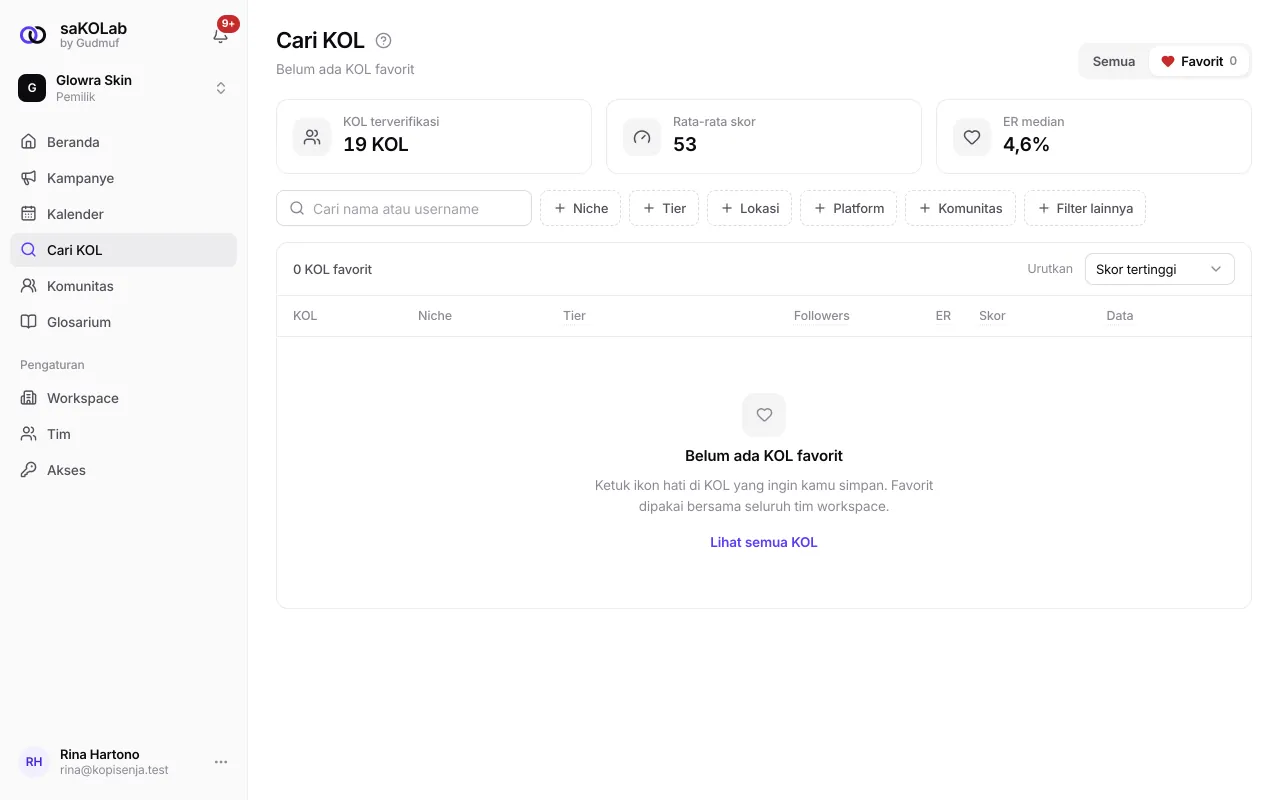Sort by the Followers column header

click(821, 316)
